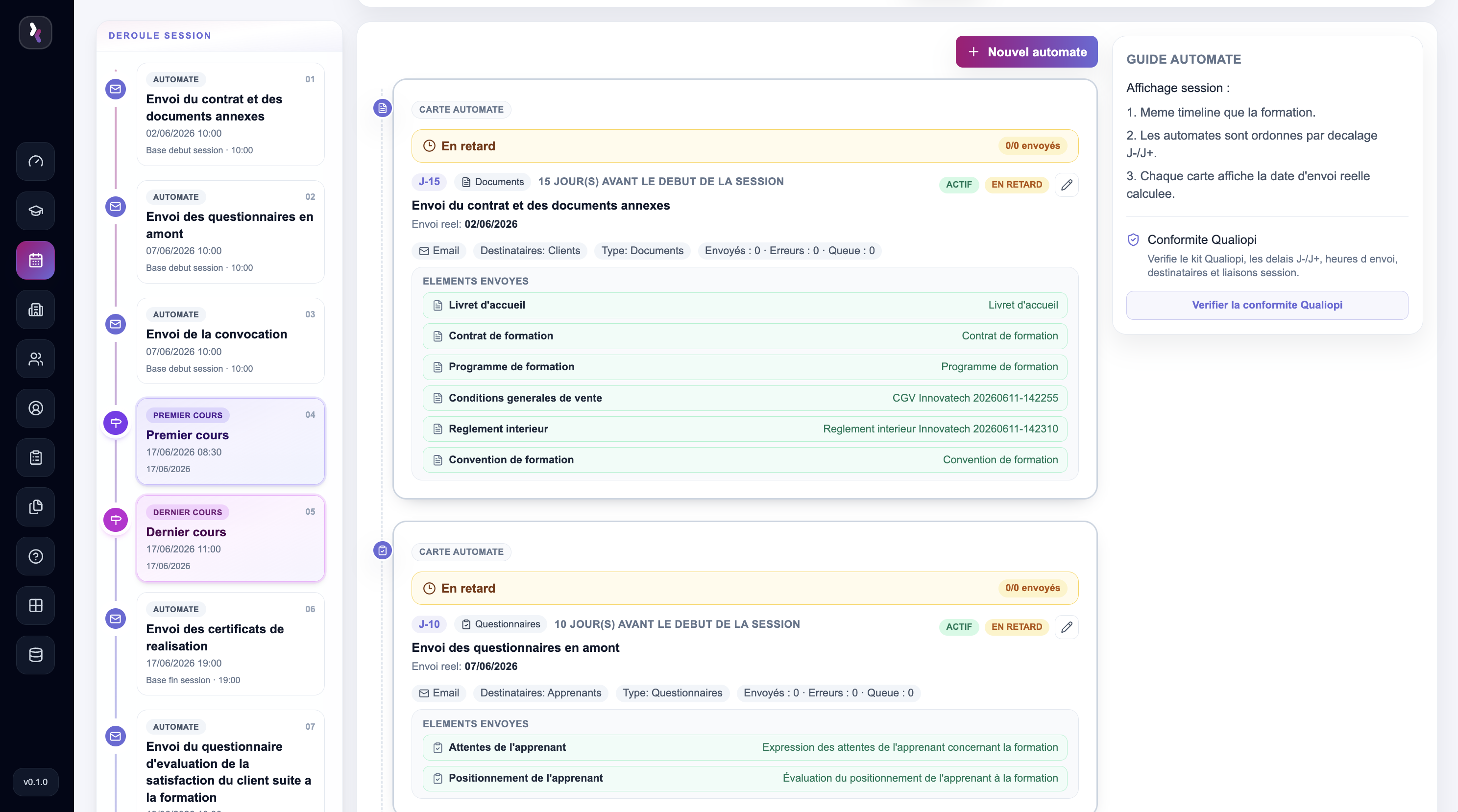This screenshot has height=812, width=1458.
Task: Select the satisfaction questionnaire automate 07 card
Action: 230,761
